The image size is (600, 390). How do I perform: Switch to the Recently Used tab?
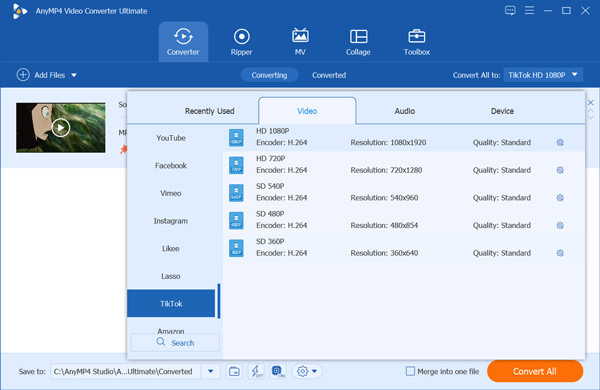[x=209, y=111]
